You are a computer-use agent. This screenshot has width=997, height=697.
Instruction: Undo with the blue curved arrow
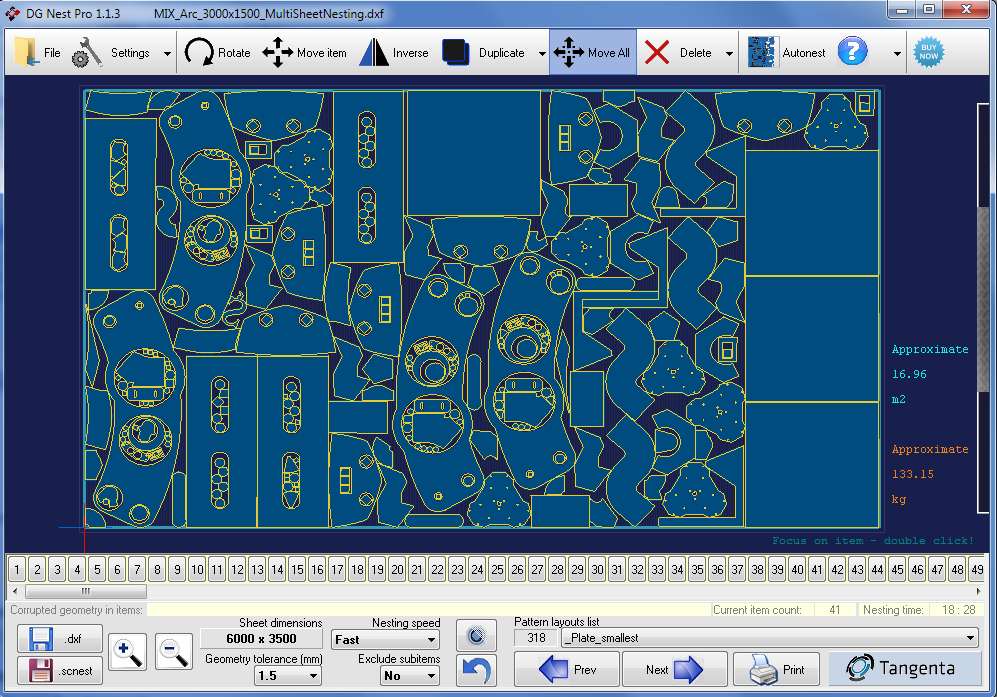(x=476, y=670)
